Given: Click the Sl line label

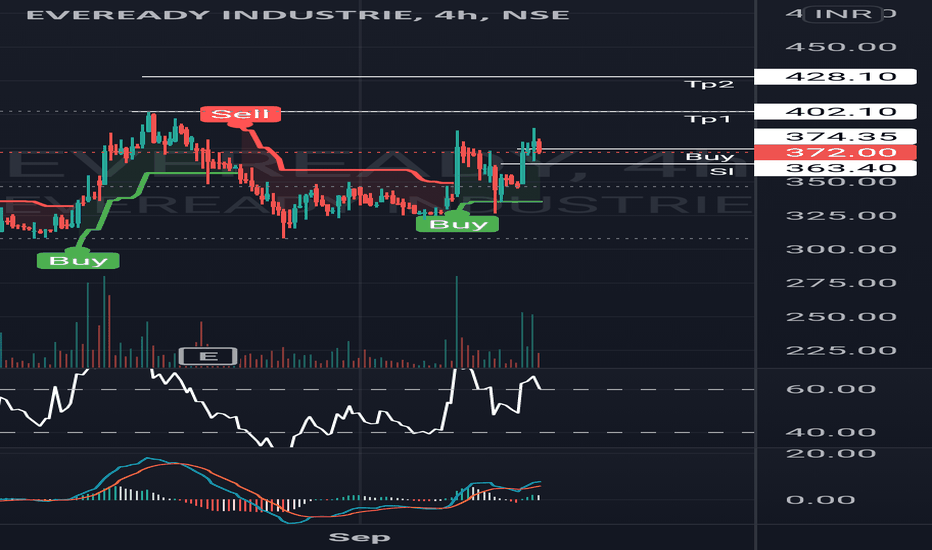Looking at the screenshot, I should click(722, 172).
